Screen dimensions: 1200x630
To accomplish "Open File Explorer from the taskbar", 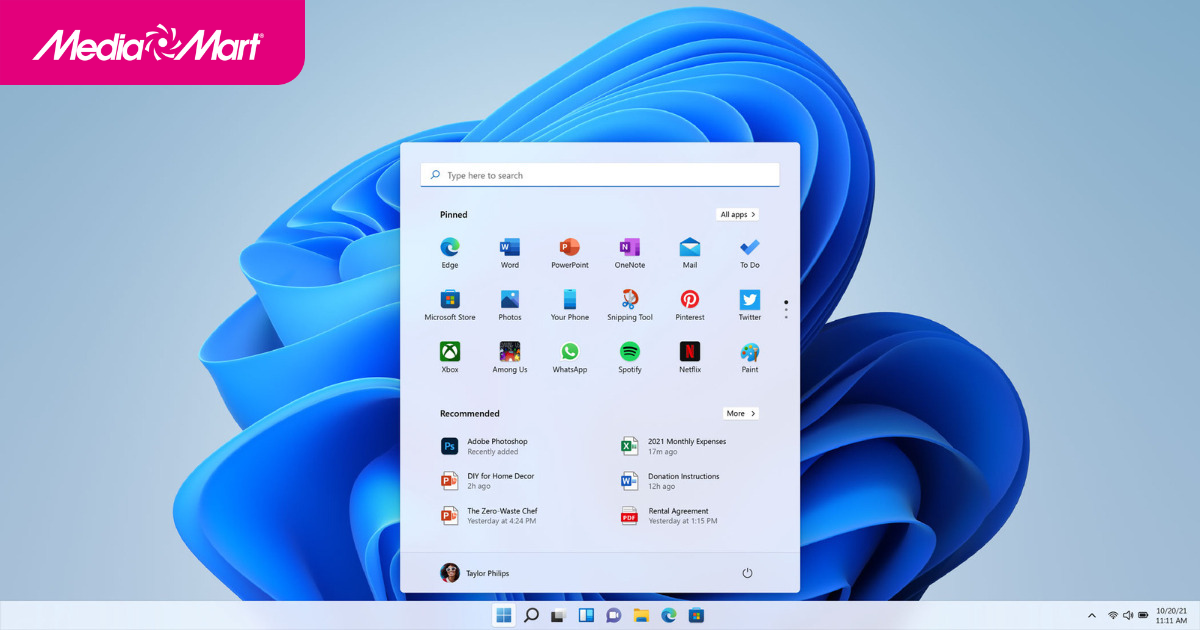I will (x=641, y=615).
